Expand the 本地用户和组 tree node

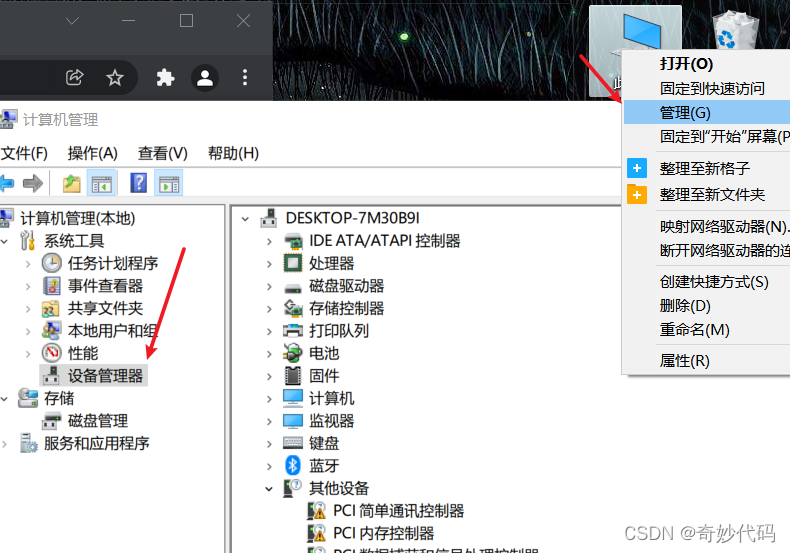point(28,331)
